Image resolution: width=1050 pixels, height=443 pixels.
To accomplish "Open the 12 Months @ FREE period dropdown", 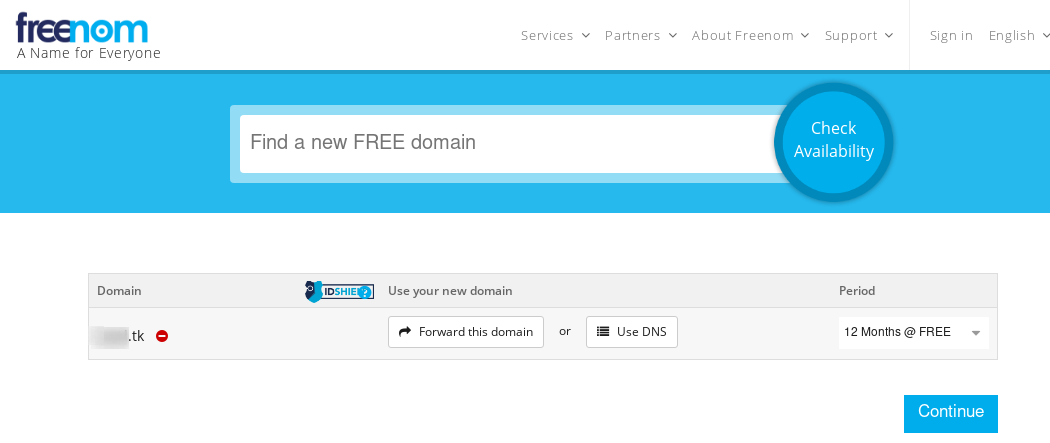I will (913, 333).
